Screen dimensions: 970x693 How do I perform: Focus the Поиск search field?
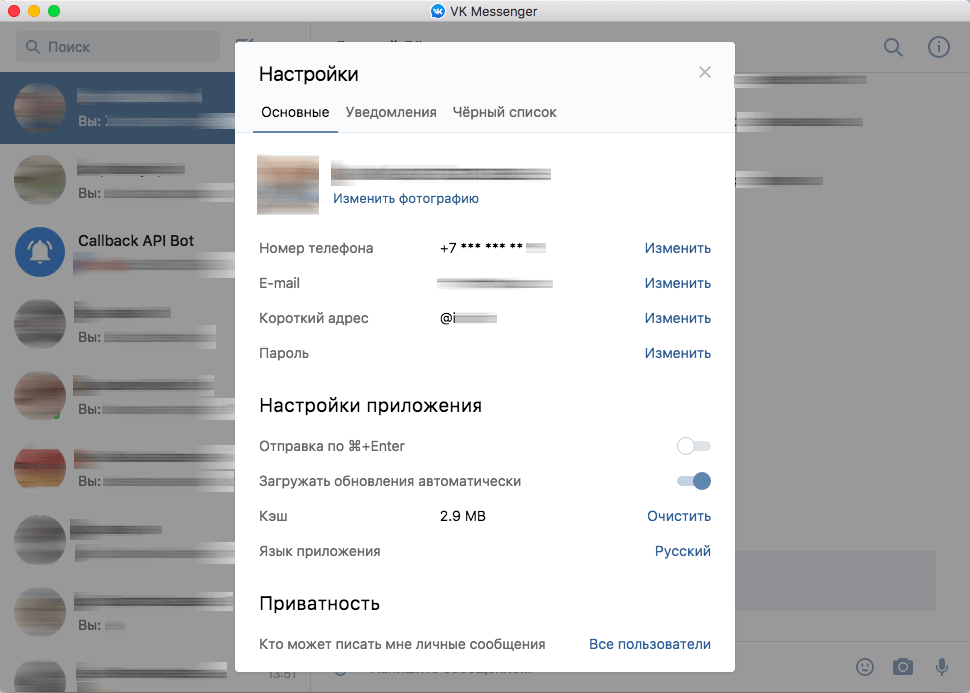coord(118,47)
